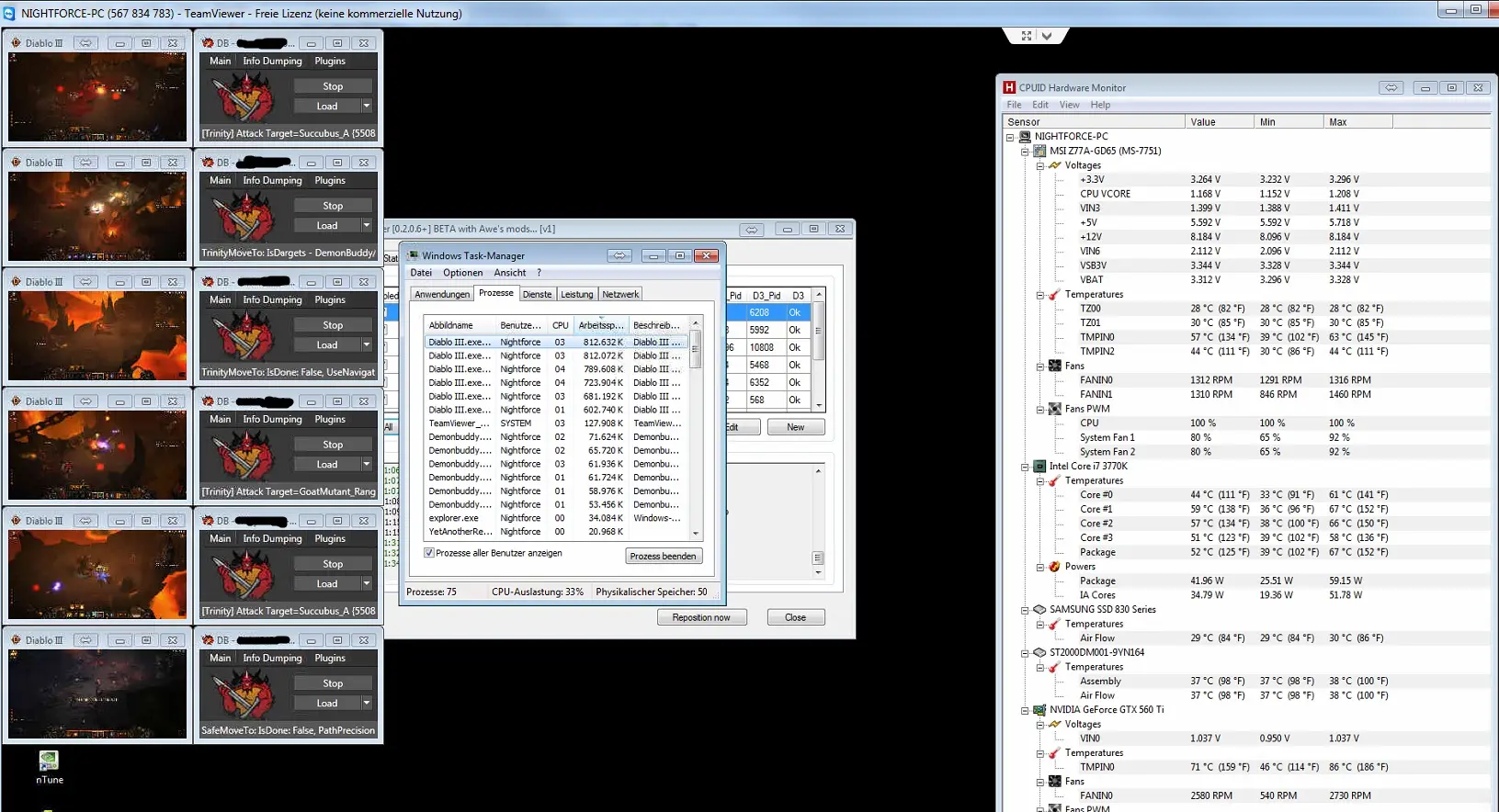Click the thermometer icon above the TZ00 row
The image size is (1499, 812).
pyautogui.click(x=1055, y=294)
